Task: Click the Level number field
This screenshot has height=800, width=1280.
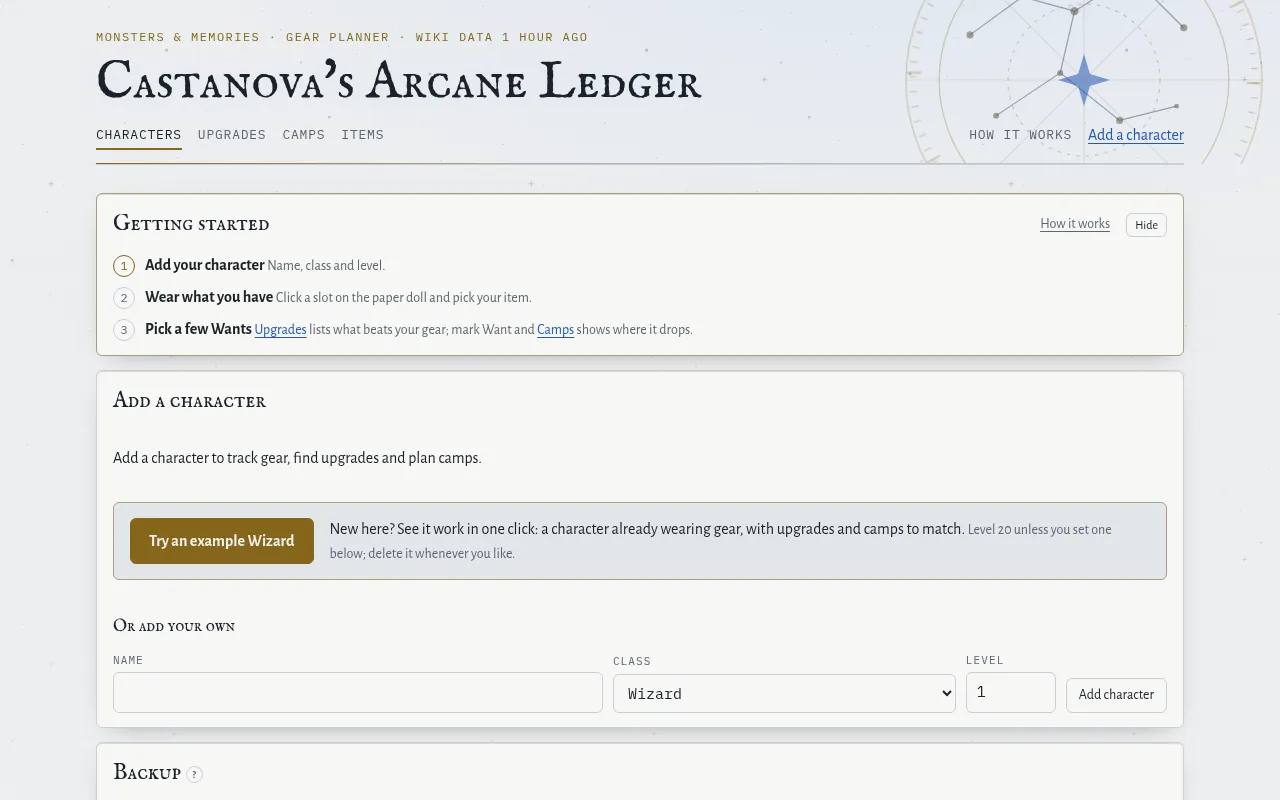Action: [1011, 692]
